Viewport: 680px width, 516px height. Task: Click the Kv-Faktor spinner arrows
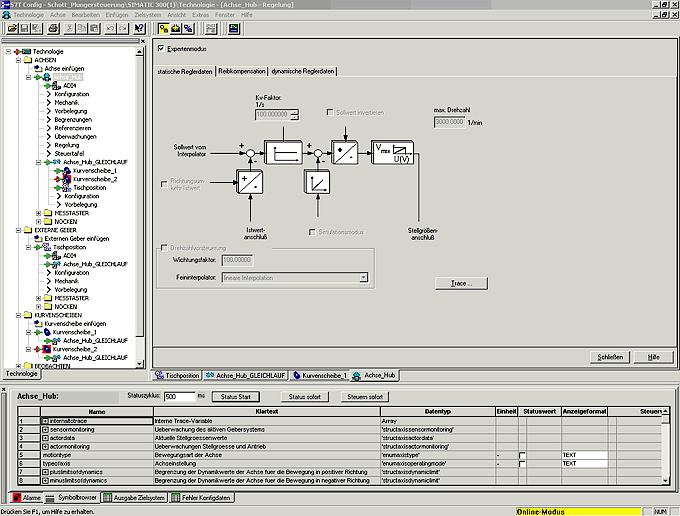[x=294, y=115]
